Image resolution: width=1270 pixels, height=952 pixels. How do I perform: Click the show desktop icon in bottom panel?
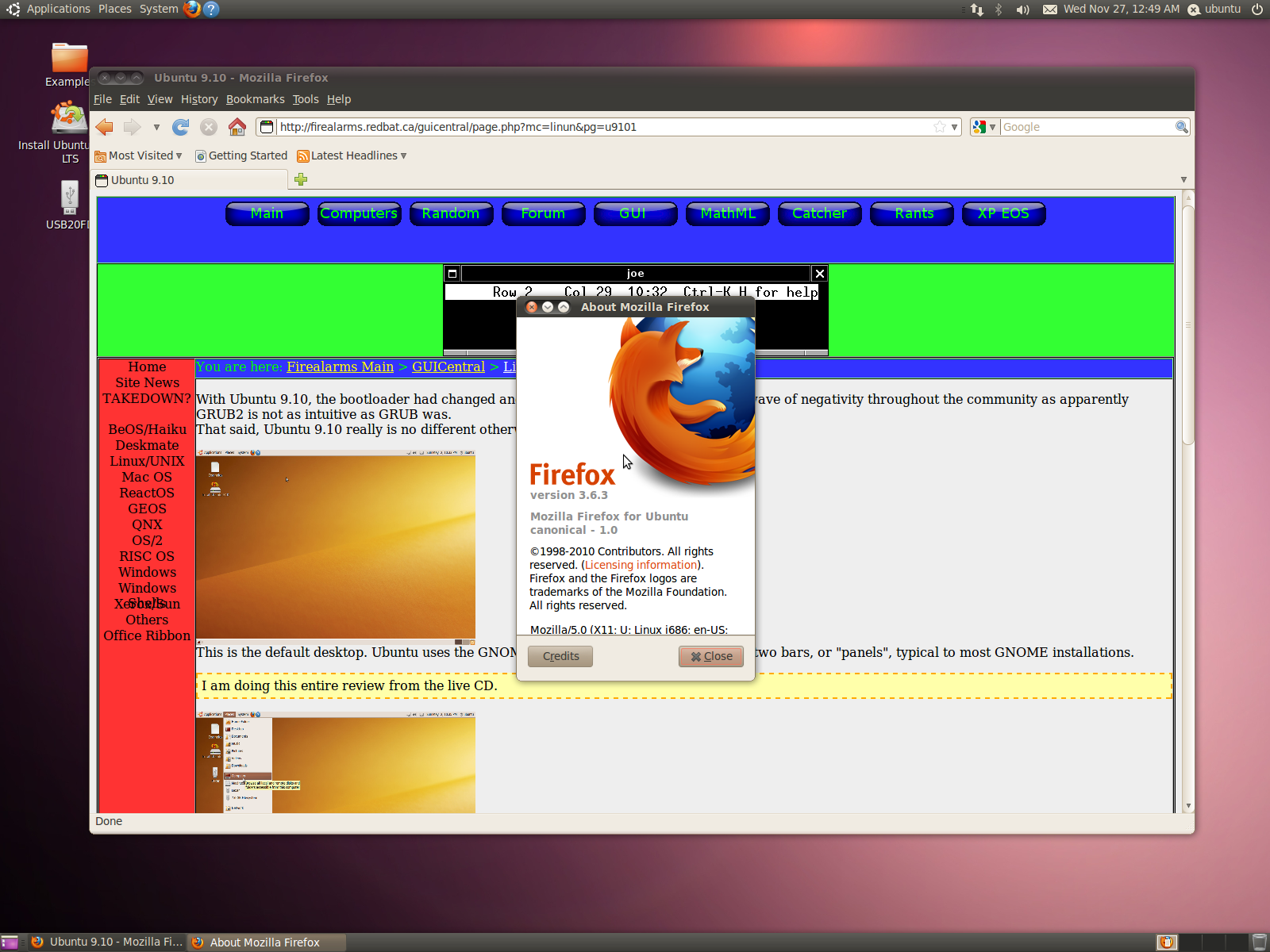tap(10, 942)
